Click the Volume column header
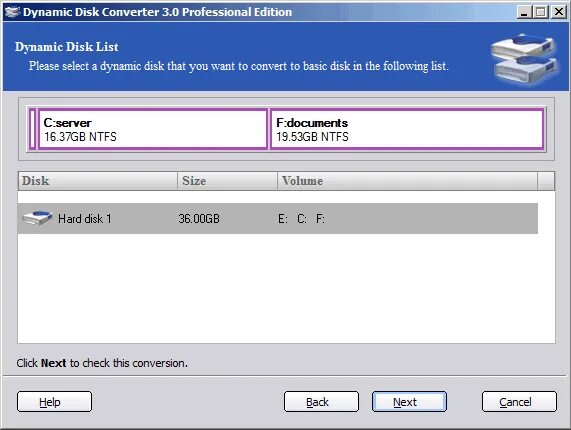The image size is (571, 430). pyautogui.click(x=407, y=181)
